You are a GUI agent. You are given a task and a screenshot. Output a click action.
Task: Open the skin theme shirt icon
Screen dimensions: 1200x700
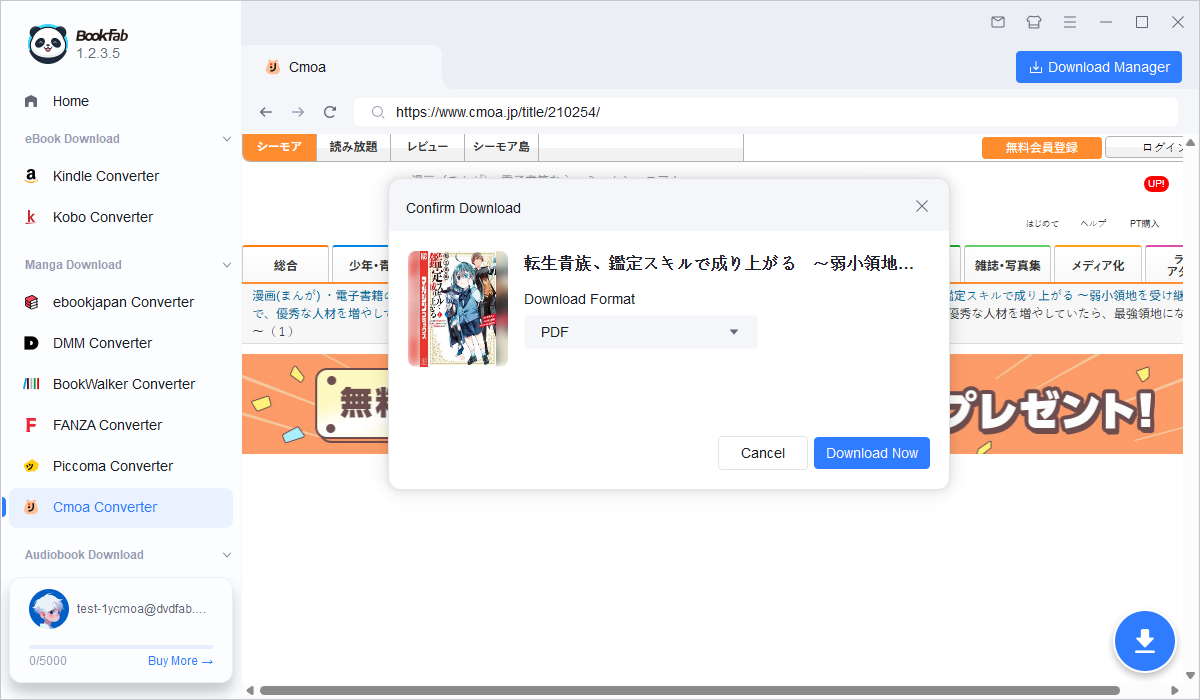point(1034,22)
